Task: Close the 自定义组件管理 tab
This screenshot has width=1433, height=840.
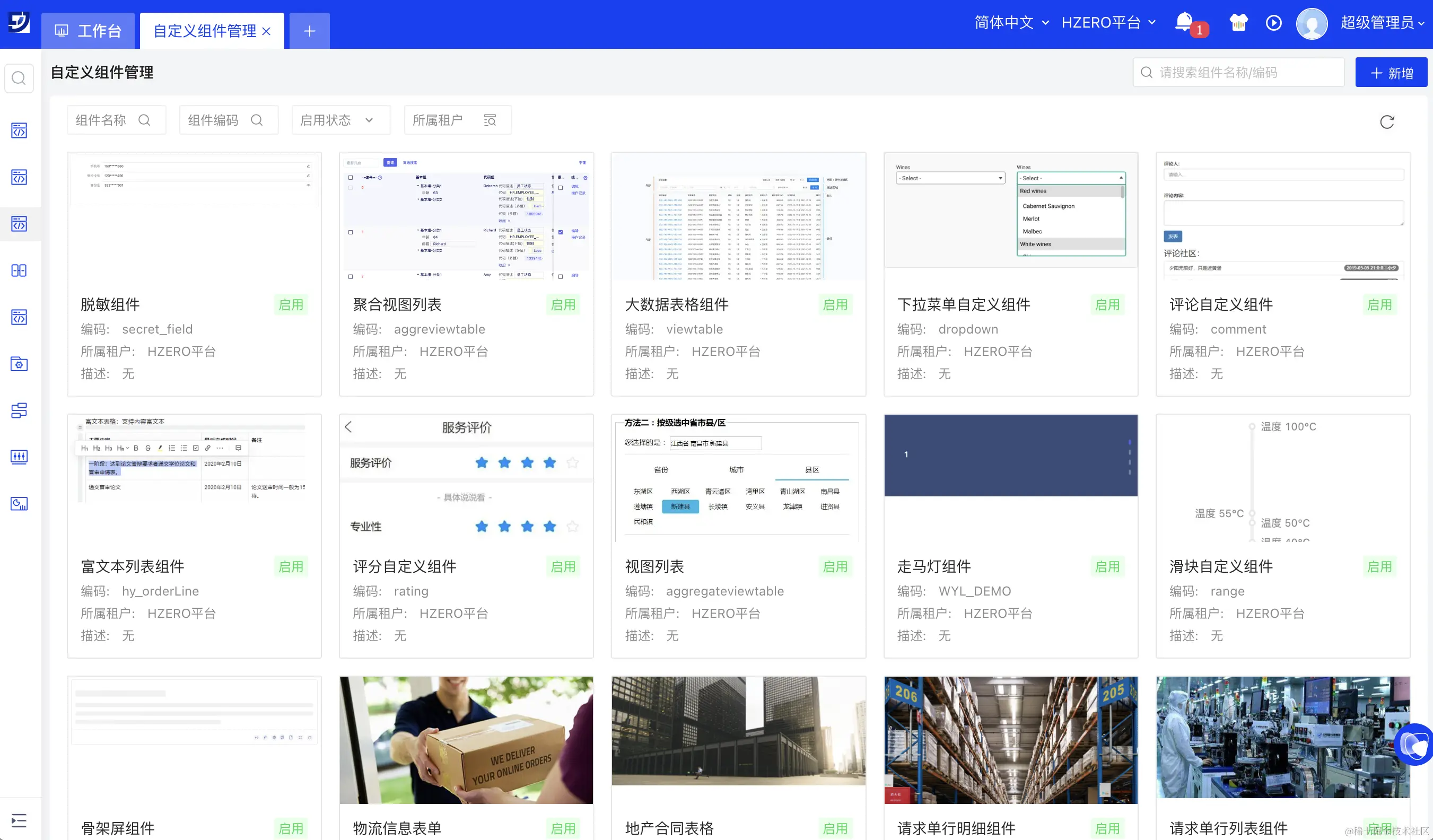Action: pos(266,31)
